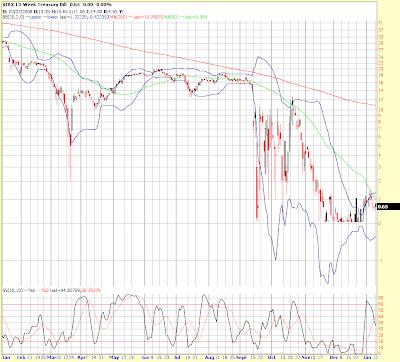Image resolution: width=400 pixels, height=362 pixels.
Task: Click the 80 level on the stochastic axis
Action: coord(380,304)
